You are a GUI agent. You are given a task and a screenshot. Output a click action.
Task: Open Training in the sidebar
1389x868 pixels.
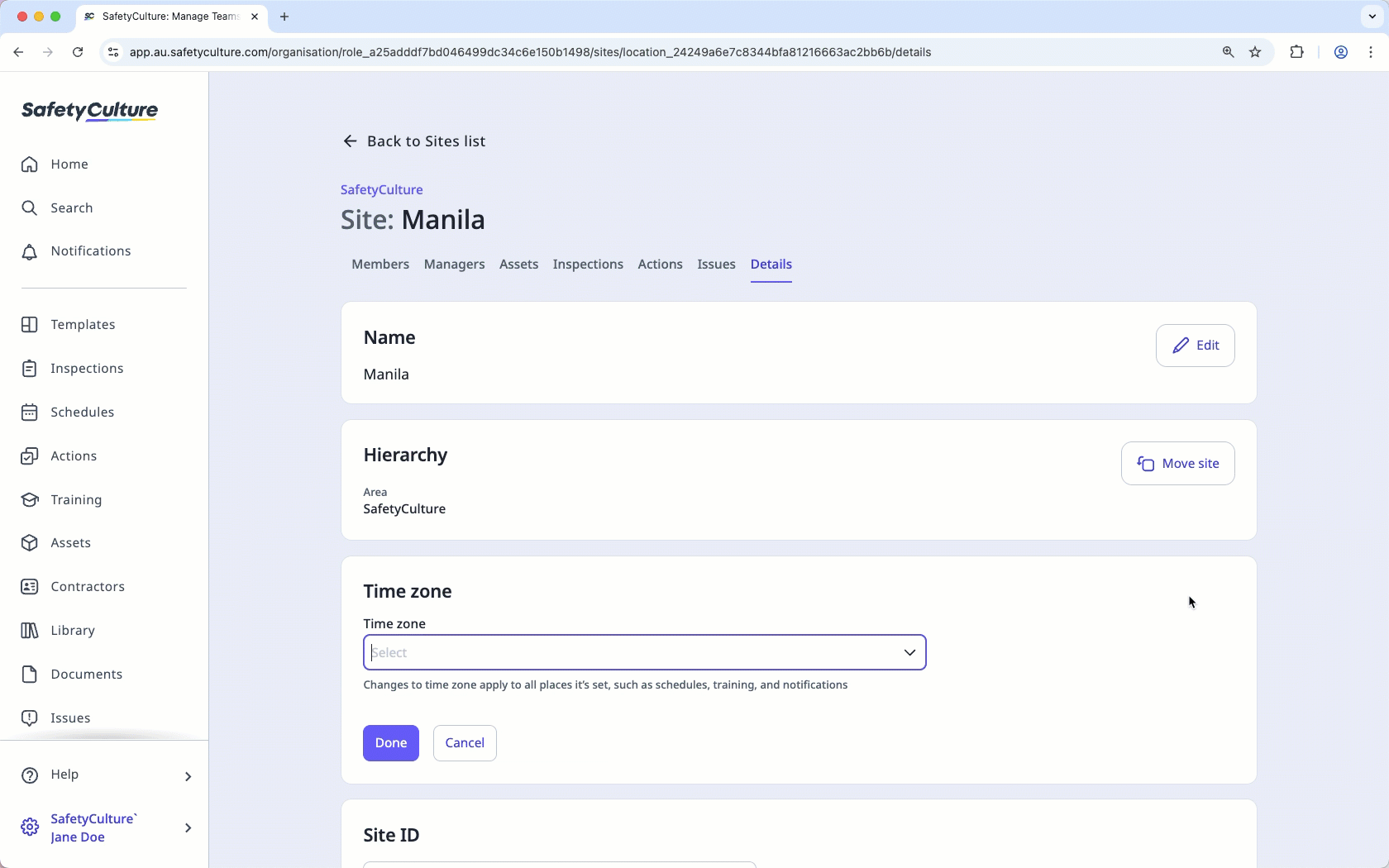pos(76,500)
